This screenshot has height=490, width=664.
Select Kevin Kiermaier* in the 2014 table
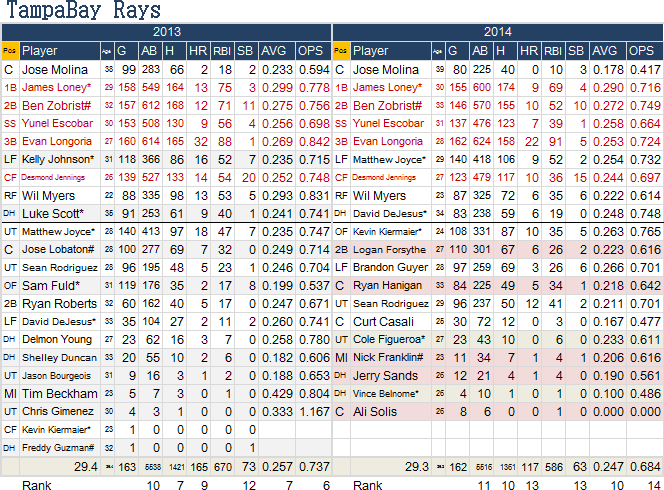(x=387, y=232)
